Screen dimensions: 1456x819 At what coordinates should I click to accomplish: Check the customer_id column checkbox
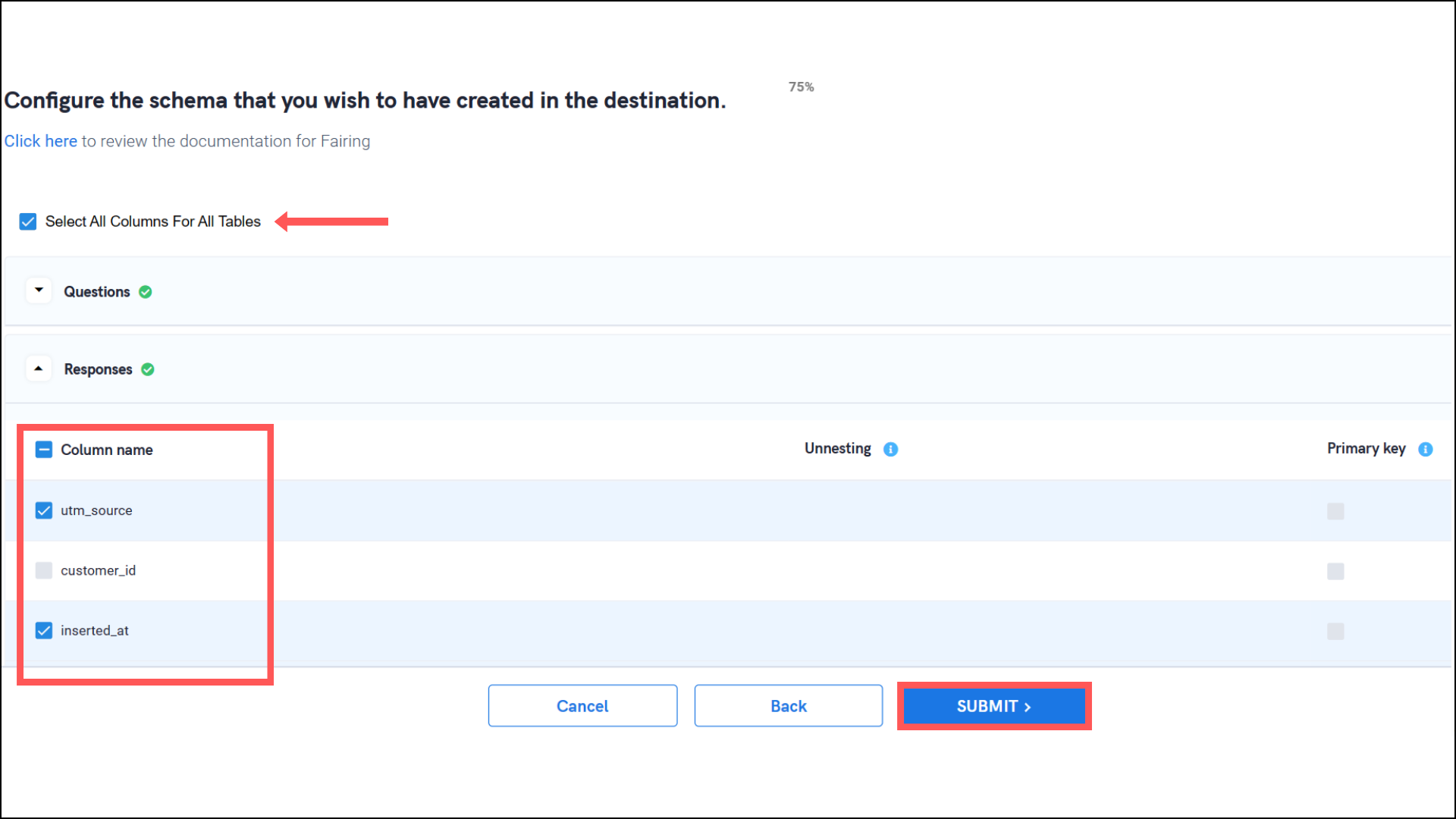44,570
